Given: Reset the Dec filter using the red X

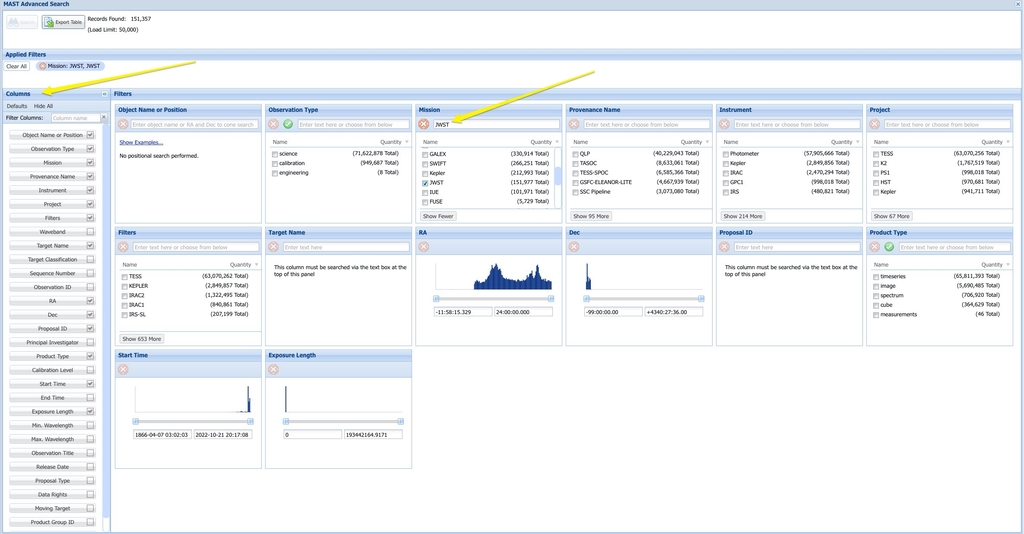Looking at the screenshot, I should (x=574, y=247).
